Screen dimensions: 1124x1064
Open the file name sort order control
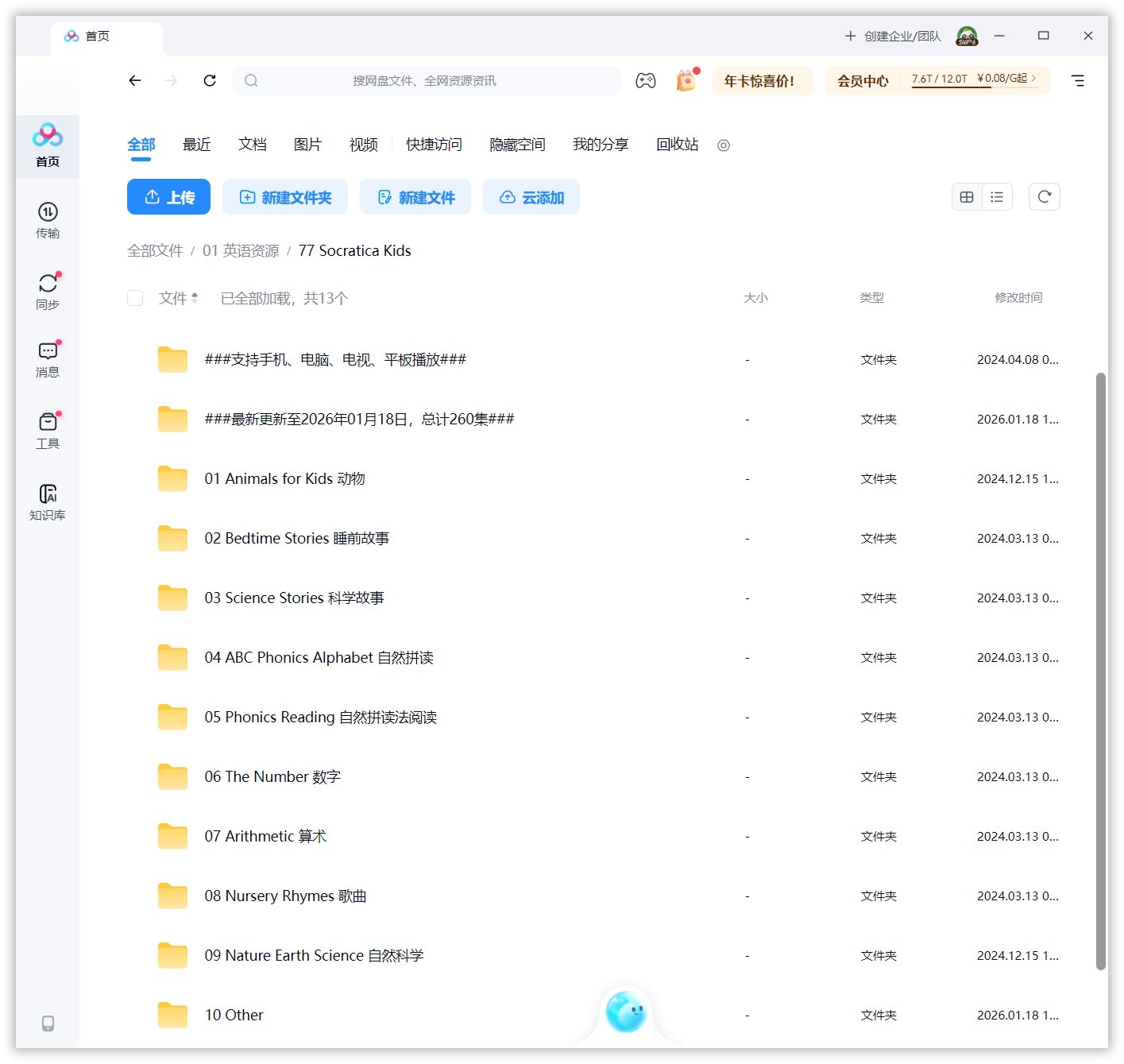click(195, 298)
